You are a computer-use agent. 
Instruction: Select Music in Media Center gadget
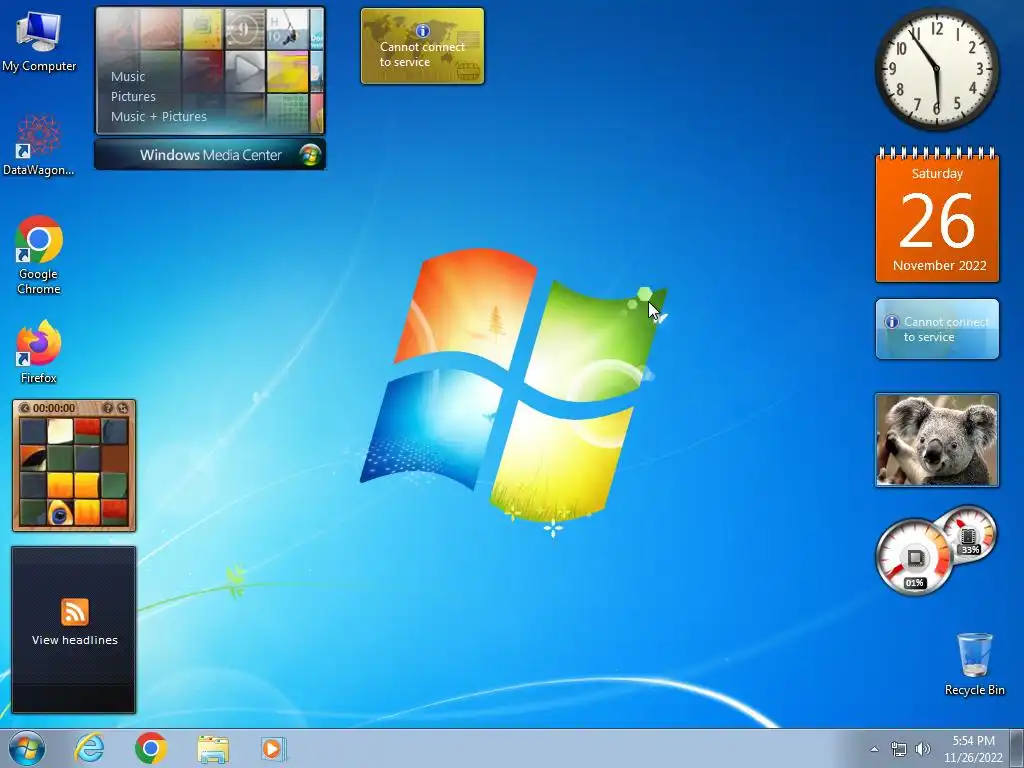pos(127,76)
